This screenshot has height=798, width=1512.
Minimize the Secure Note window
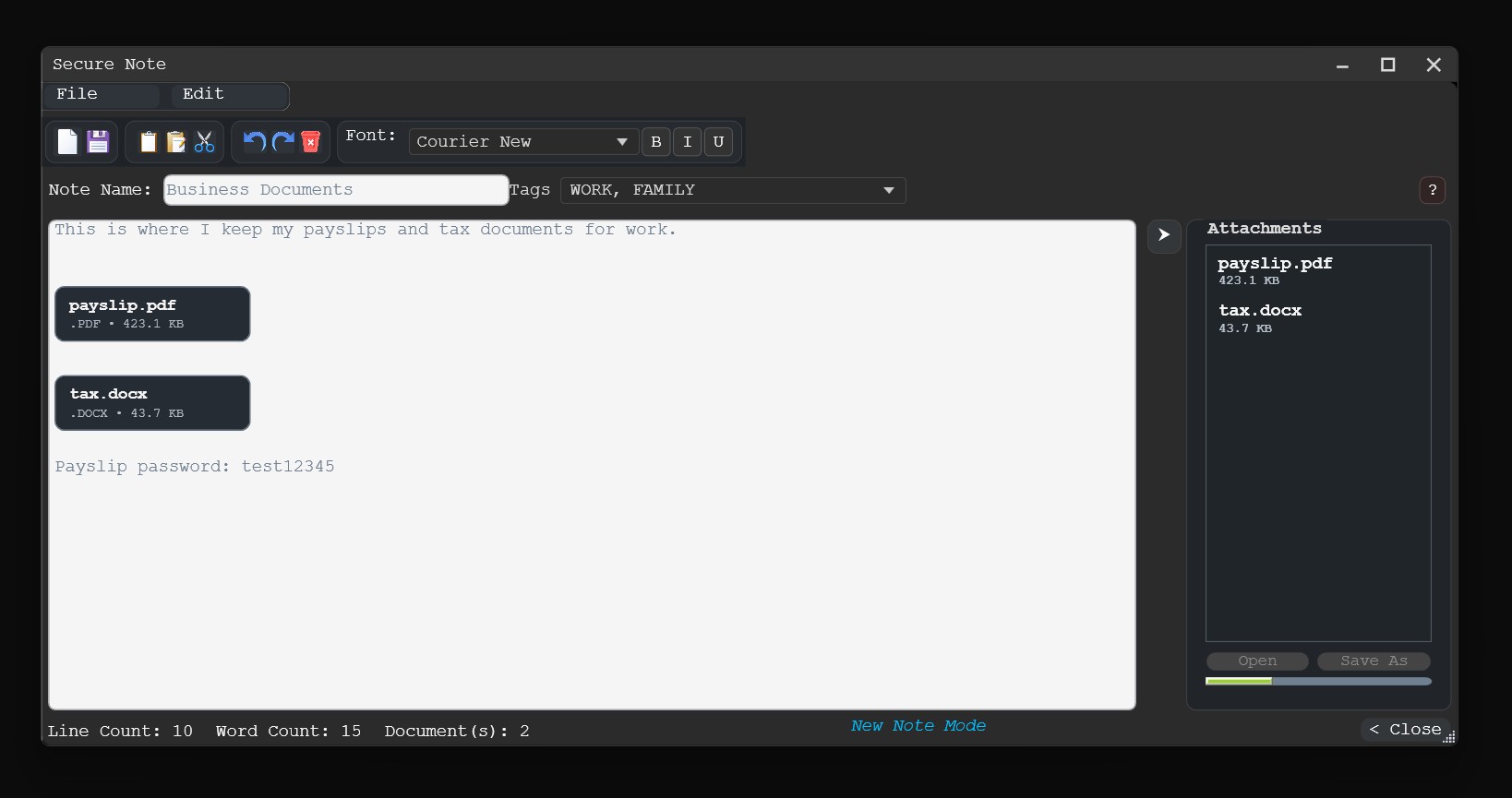pyautogui.click(x=1342, y=65)
